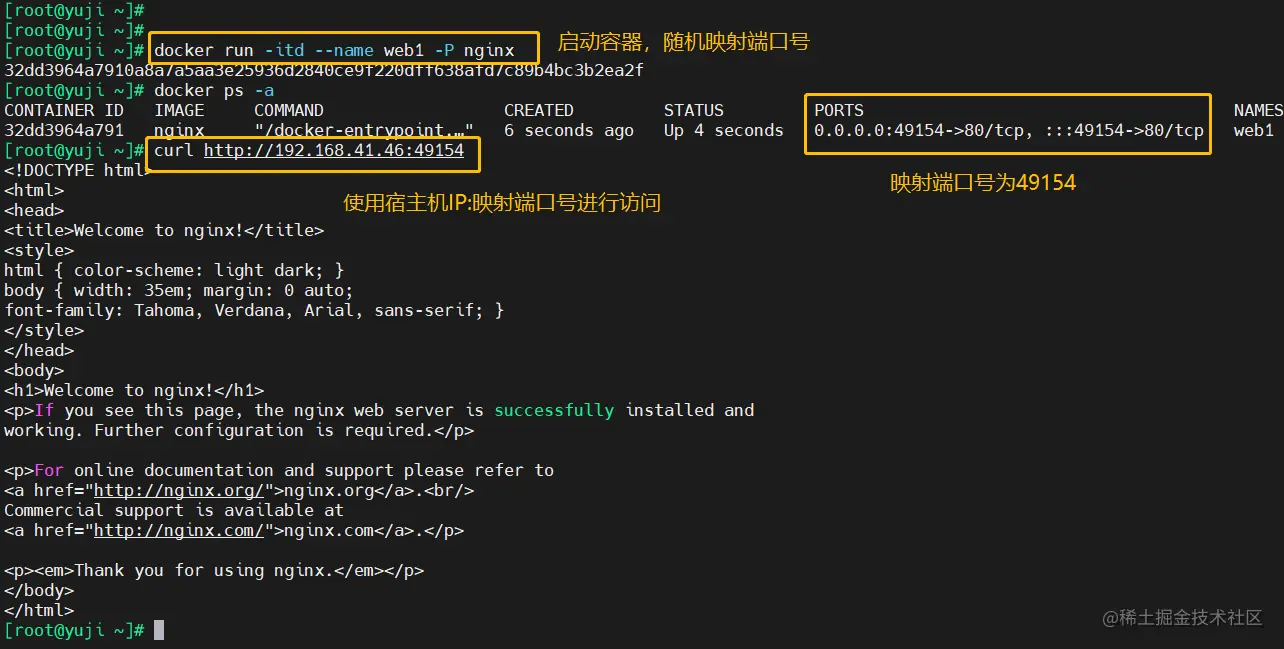This screenshot has height=649, width=1284.
Task: Click 'Commercial support is available at' line
Action: [x=174, y=510]
